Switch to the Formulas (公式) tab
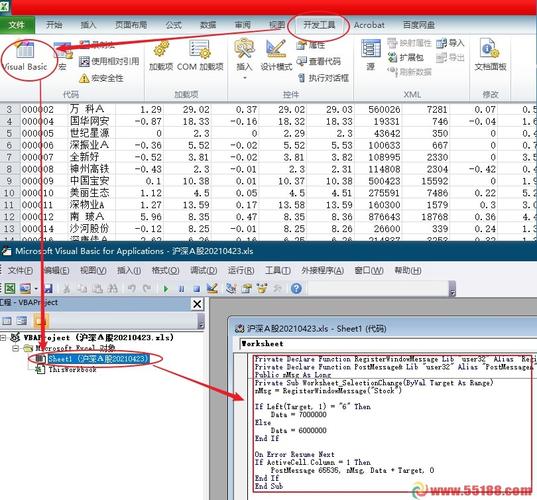This screenshot has height=500, width=537. coord(174,25)
